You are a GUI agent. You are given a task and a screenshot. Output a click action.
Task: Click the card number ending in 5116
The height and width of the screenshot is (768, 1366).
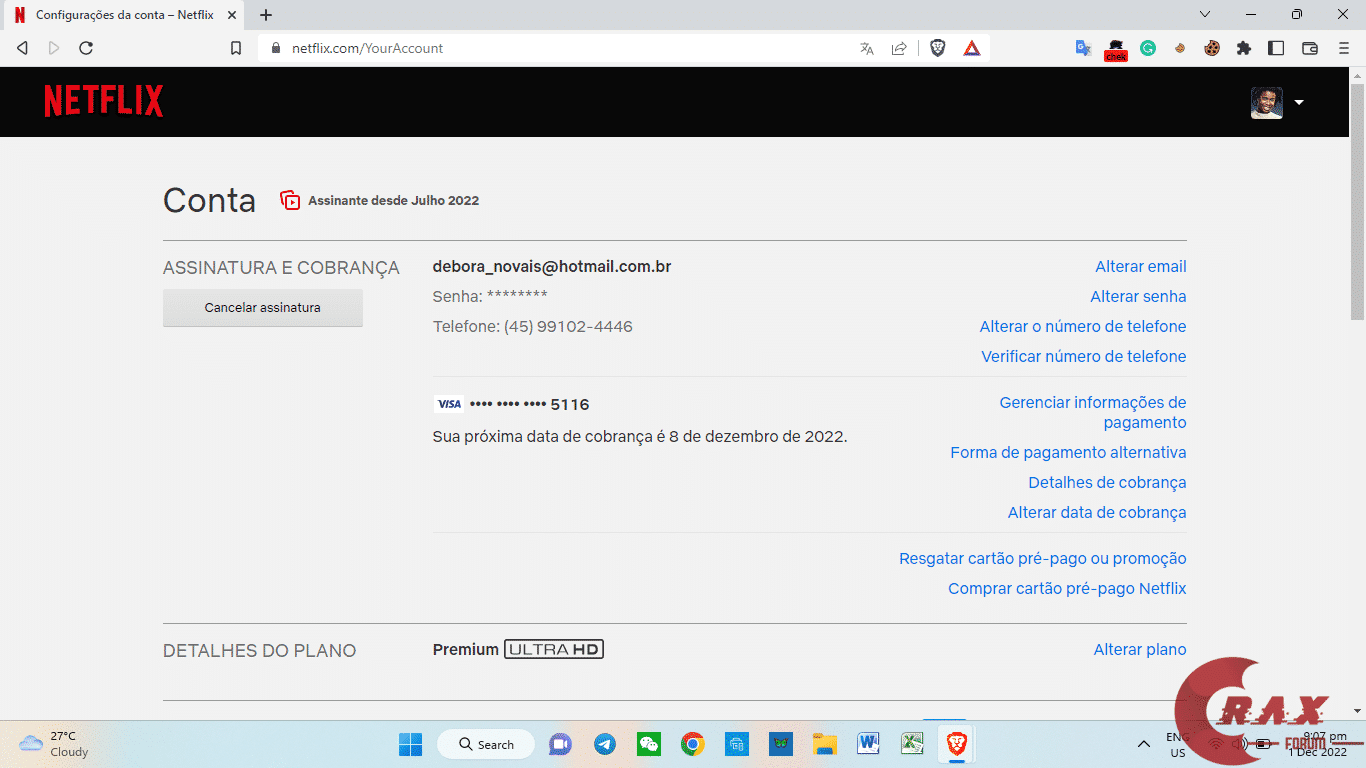coord(530,405)
